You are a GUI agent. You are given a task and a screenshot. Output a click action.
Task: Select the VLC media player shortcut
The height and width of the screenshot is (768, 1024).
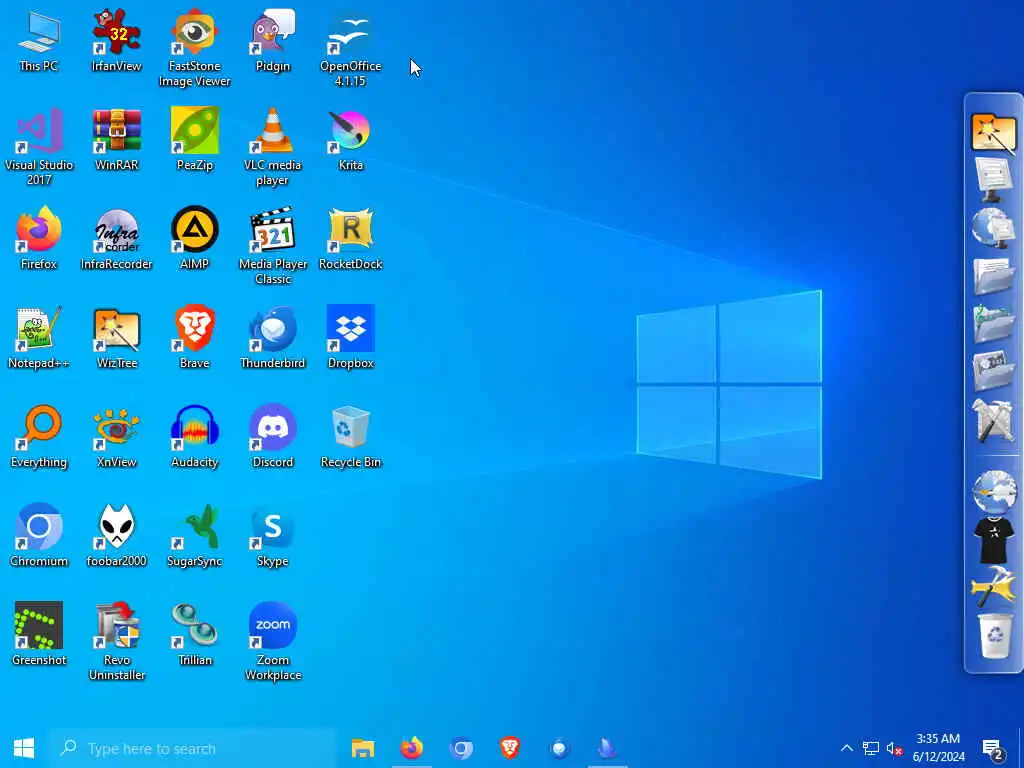pos(272,147)
